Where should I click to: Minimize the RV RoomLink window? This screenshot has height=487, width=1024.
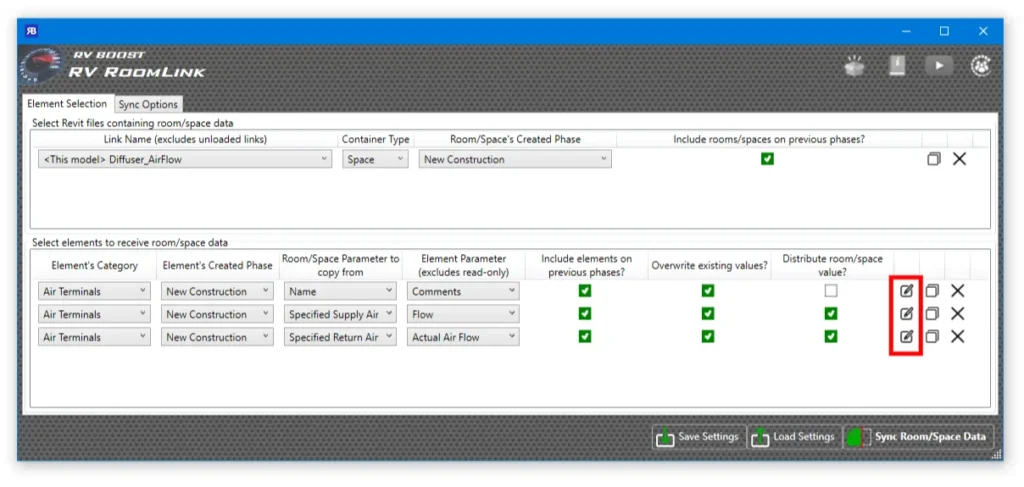pyautogui.click(x=906, y=31)
